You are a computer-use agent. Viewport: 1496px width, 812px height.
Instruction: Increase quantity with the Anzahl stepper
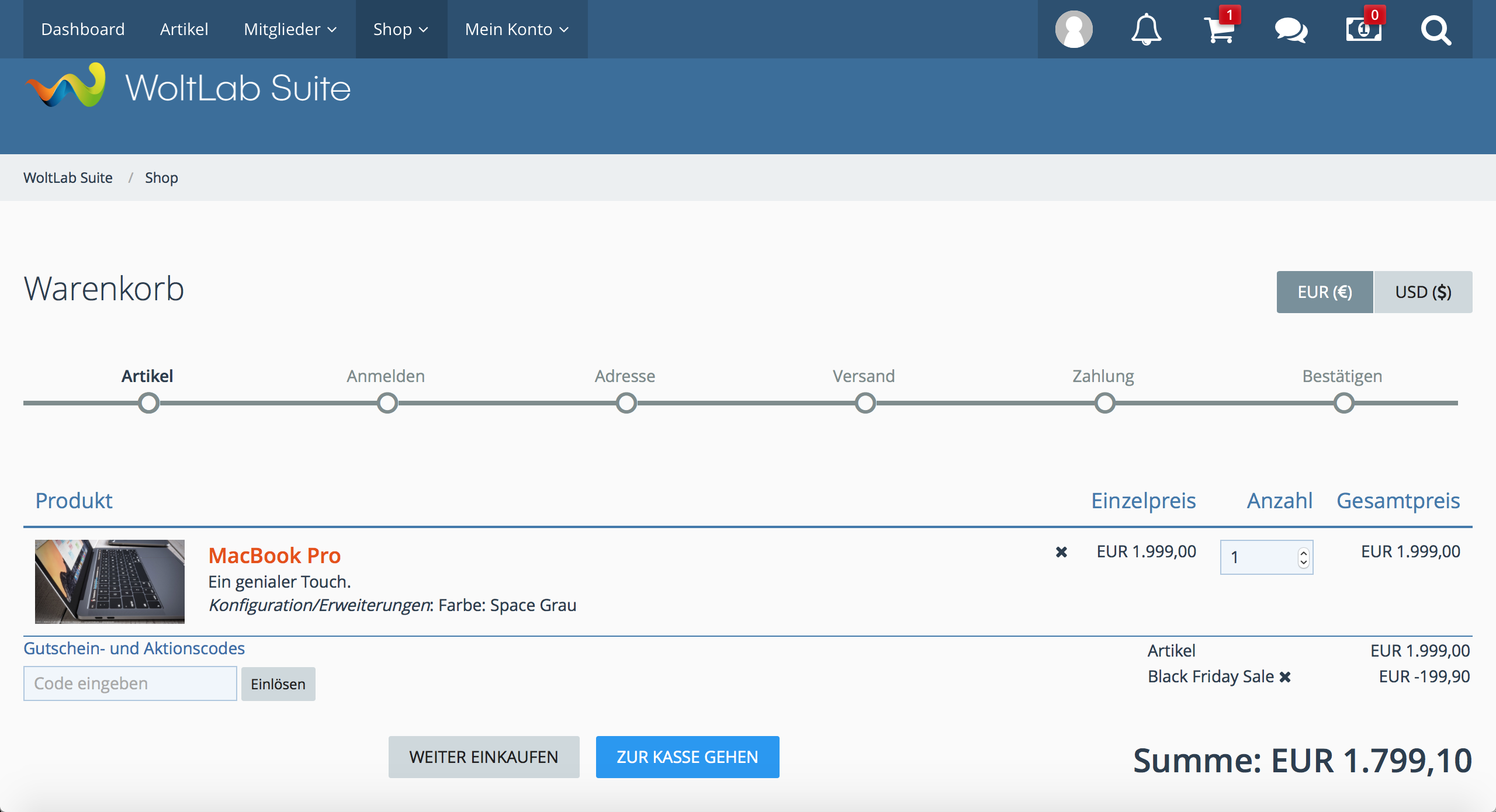(1303, 553)
